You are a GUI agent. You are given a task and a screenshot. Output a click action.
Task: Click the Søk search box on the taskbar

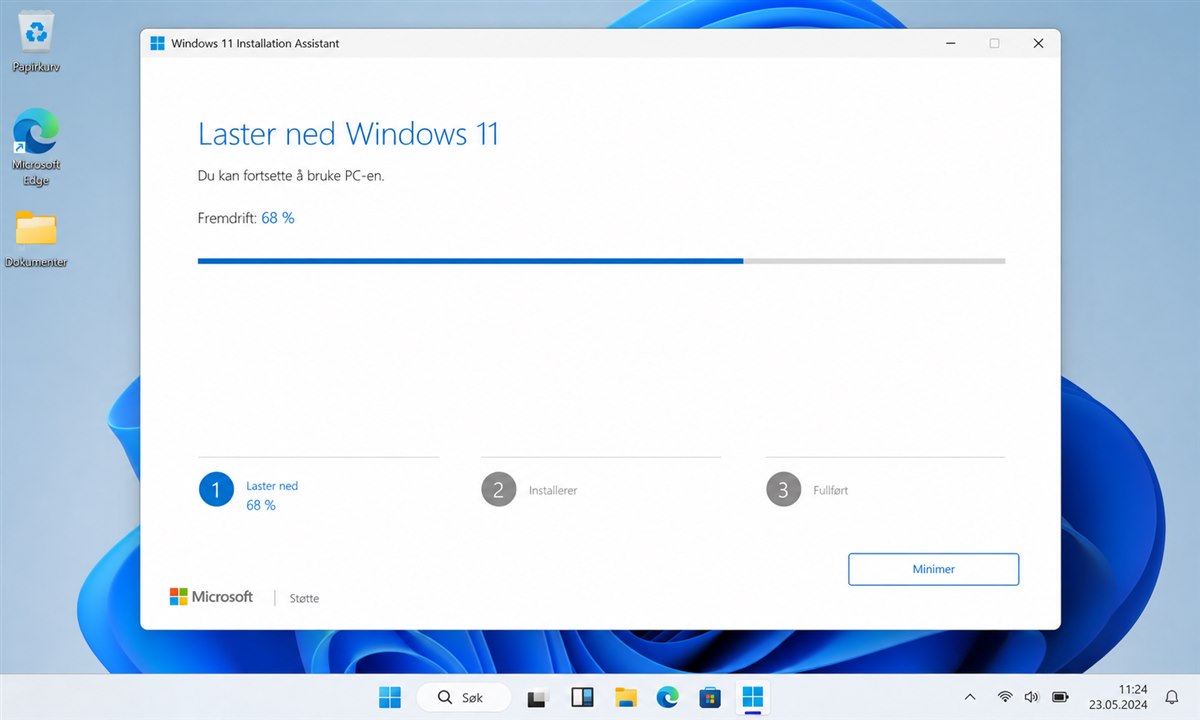click(x=462, y=697)
